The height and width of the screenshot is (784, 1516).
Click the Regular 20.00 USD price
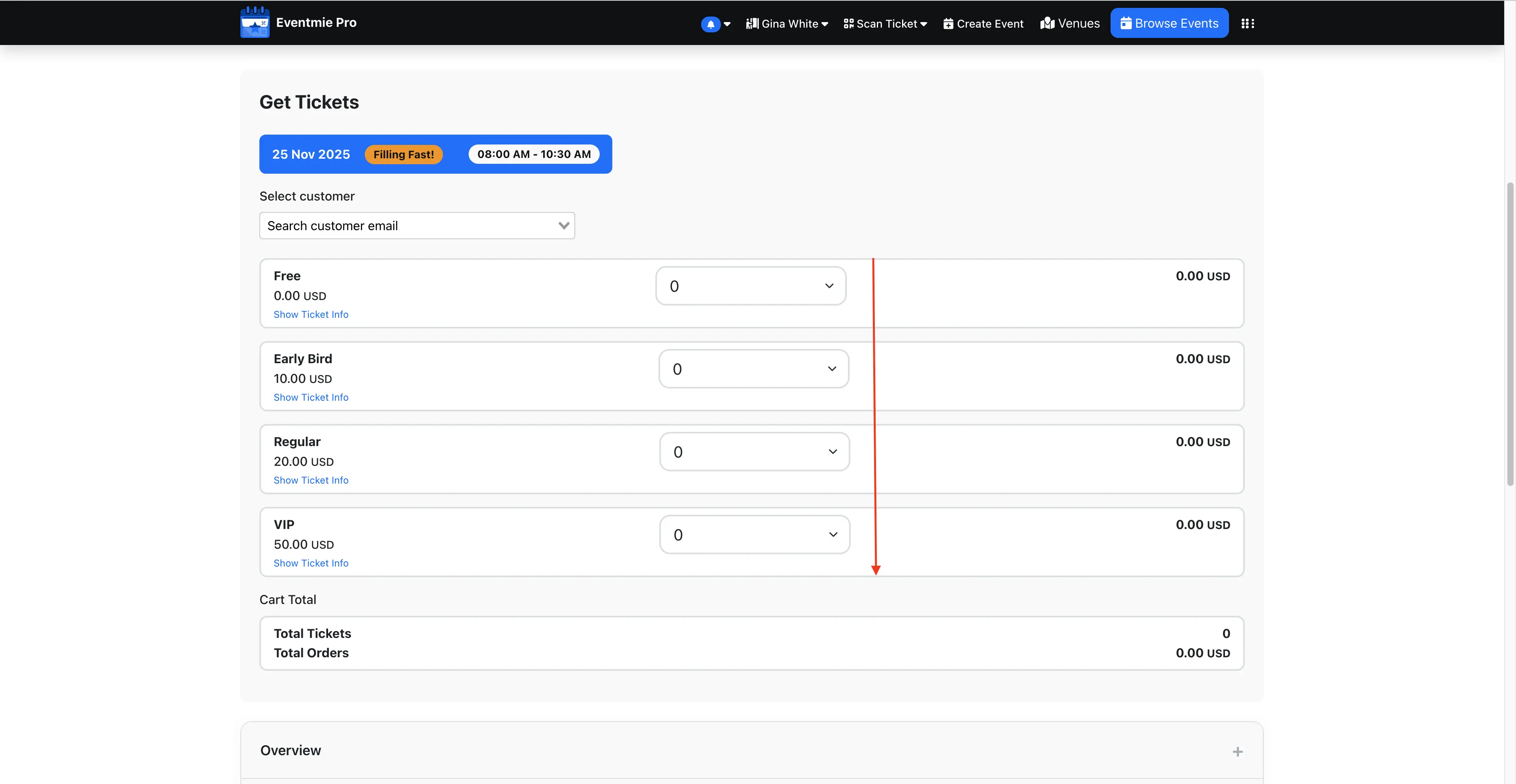pyautogui.click(x=304, y=461)
